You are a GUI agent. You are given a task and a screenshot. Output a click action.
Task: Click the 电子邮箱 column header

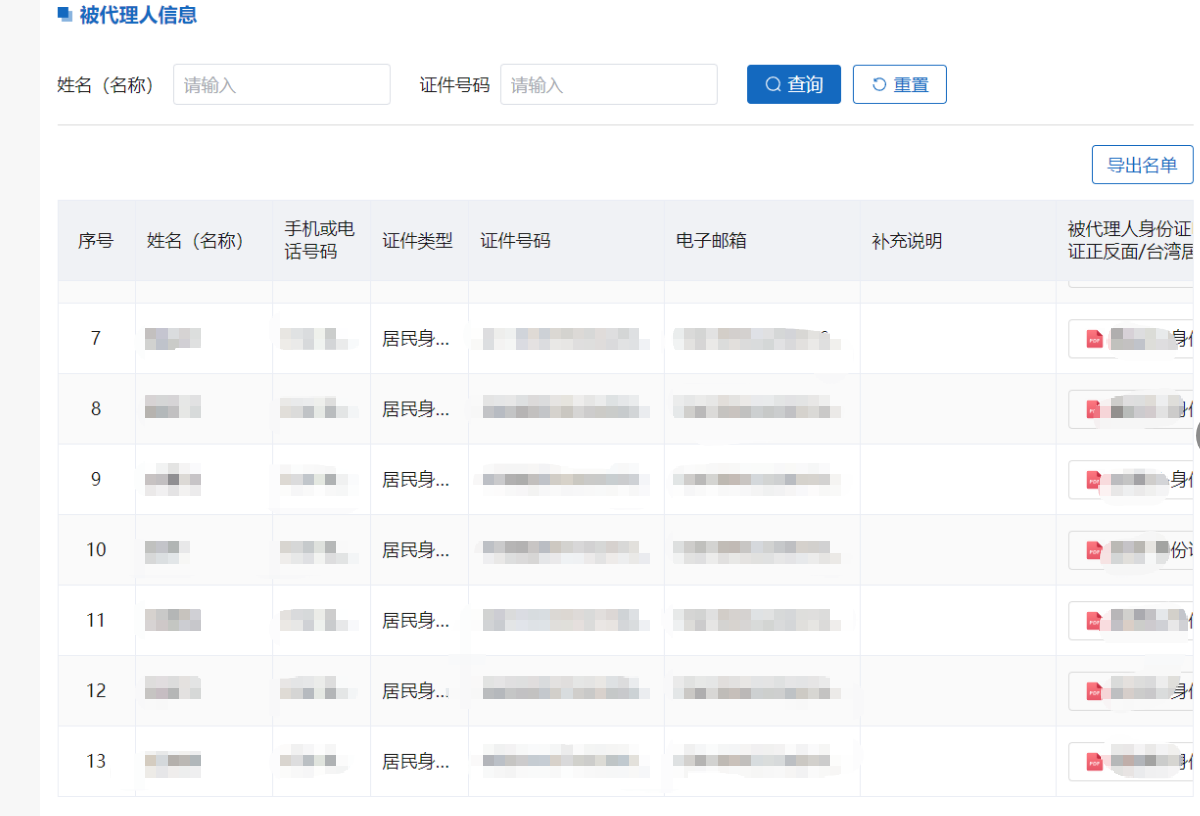click(711, 241)
